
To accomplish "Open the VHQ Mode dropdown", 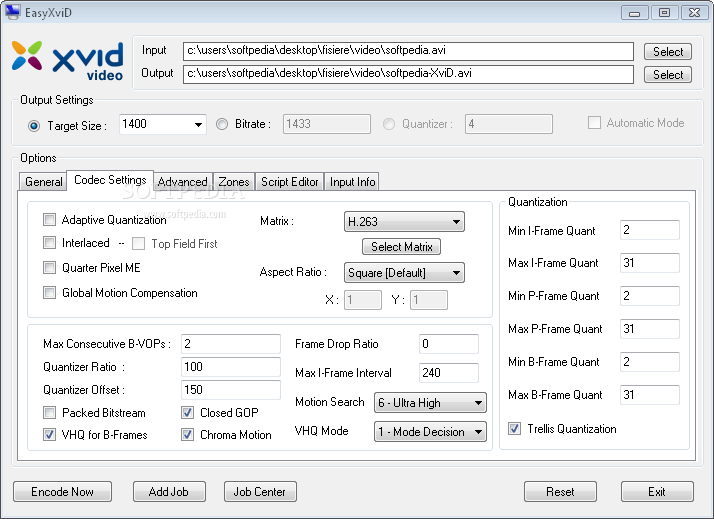I will point(430,432).
